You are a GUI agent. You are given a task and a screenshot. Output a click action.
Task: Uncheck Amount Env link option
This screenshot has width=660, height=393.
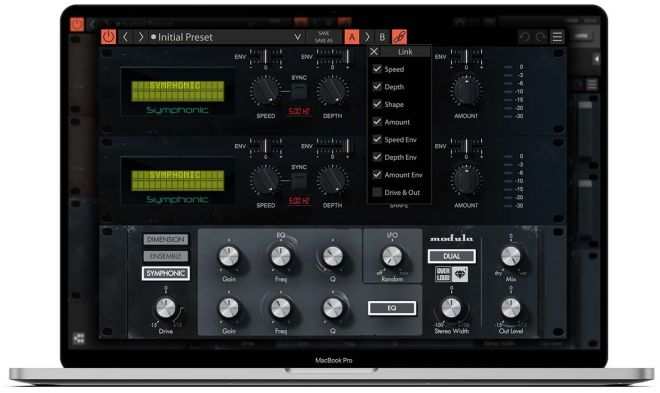377,175
